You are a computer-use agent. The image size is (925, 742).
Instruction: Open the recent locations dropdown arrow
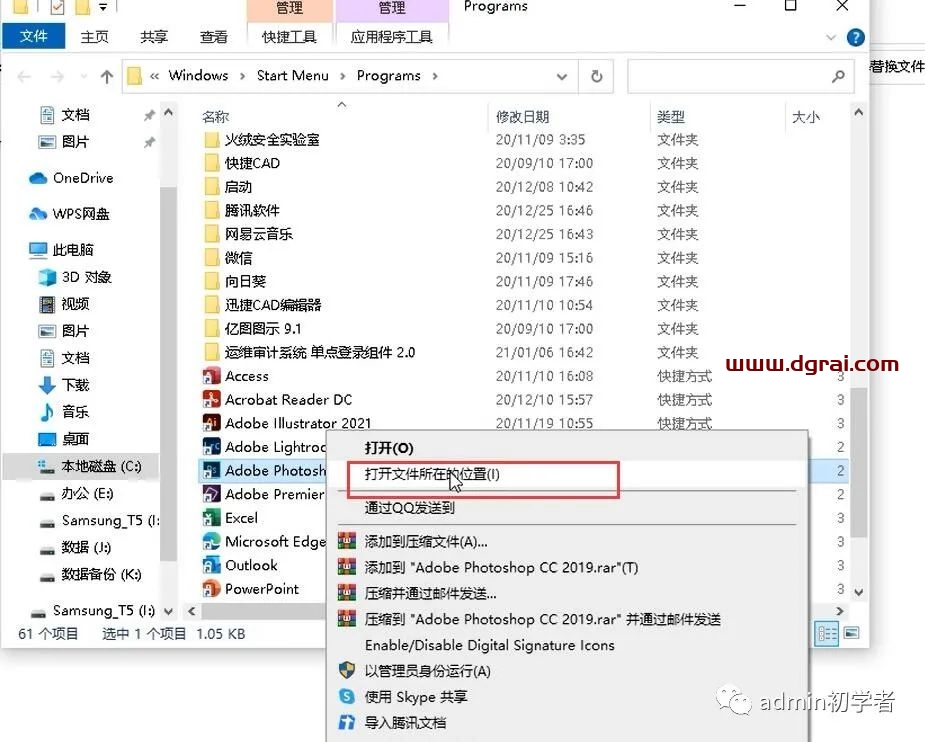click(83, 76)
